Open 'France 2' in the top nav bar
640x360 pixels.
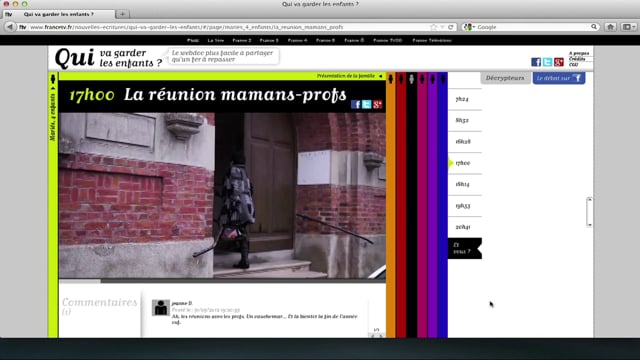click(x=242, y=40)
